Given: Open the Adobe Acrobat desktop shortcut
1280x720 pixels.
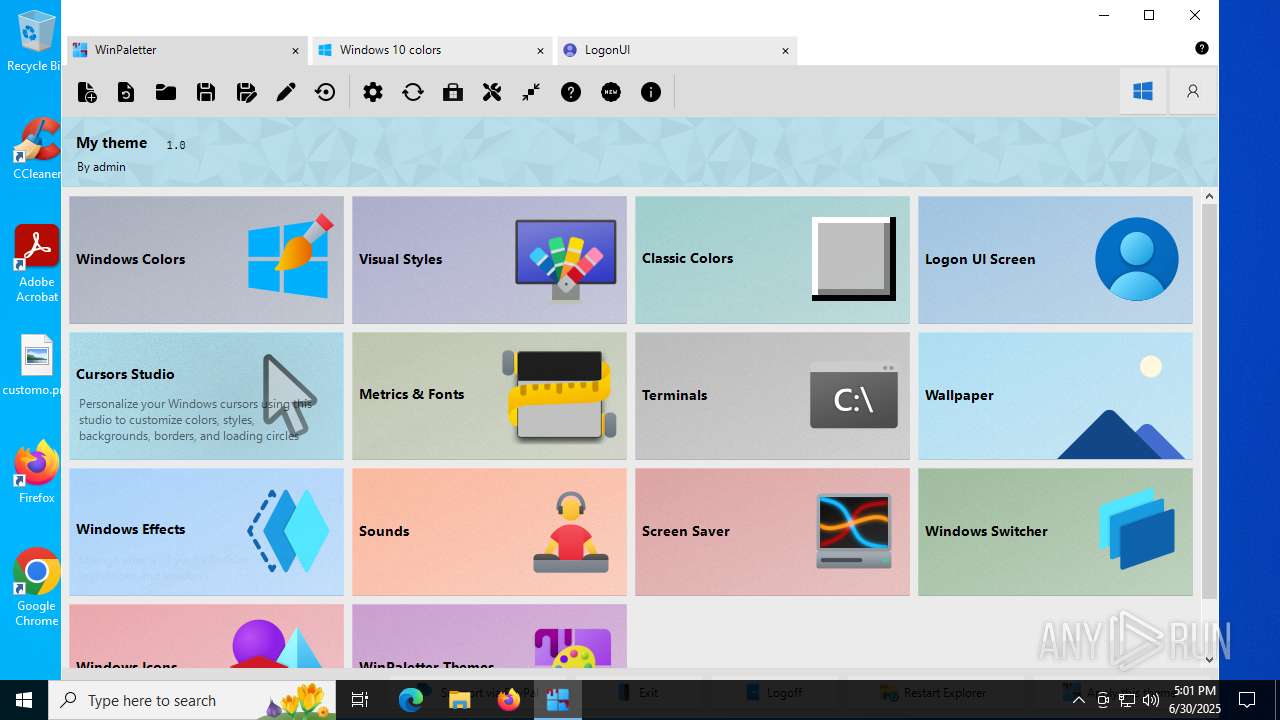Looking at the screenshot, I should [x=37, y=264].
